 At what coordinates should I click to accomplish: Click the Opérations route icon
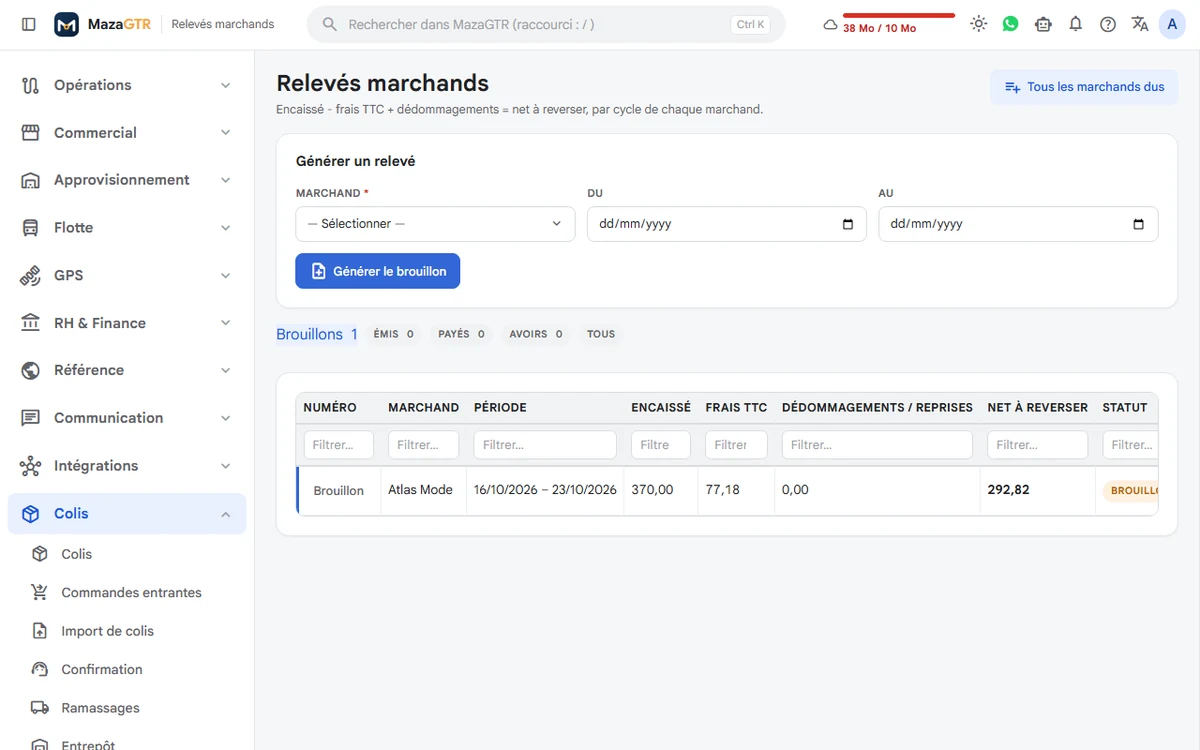30,85
